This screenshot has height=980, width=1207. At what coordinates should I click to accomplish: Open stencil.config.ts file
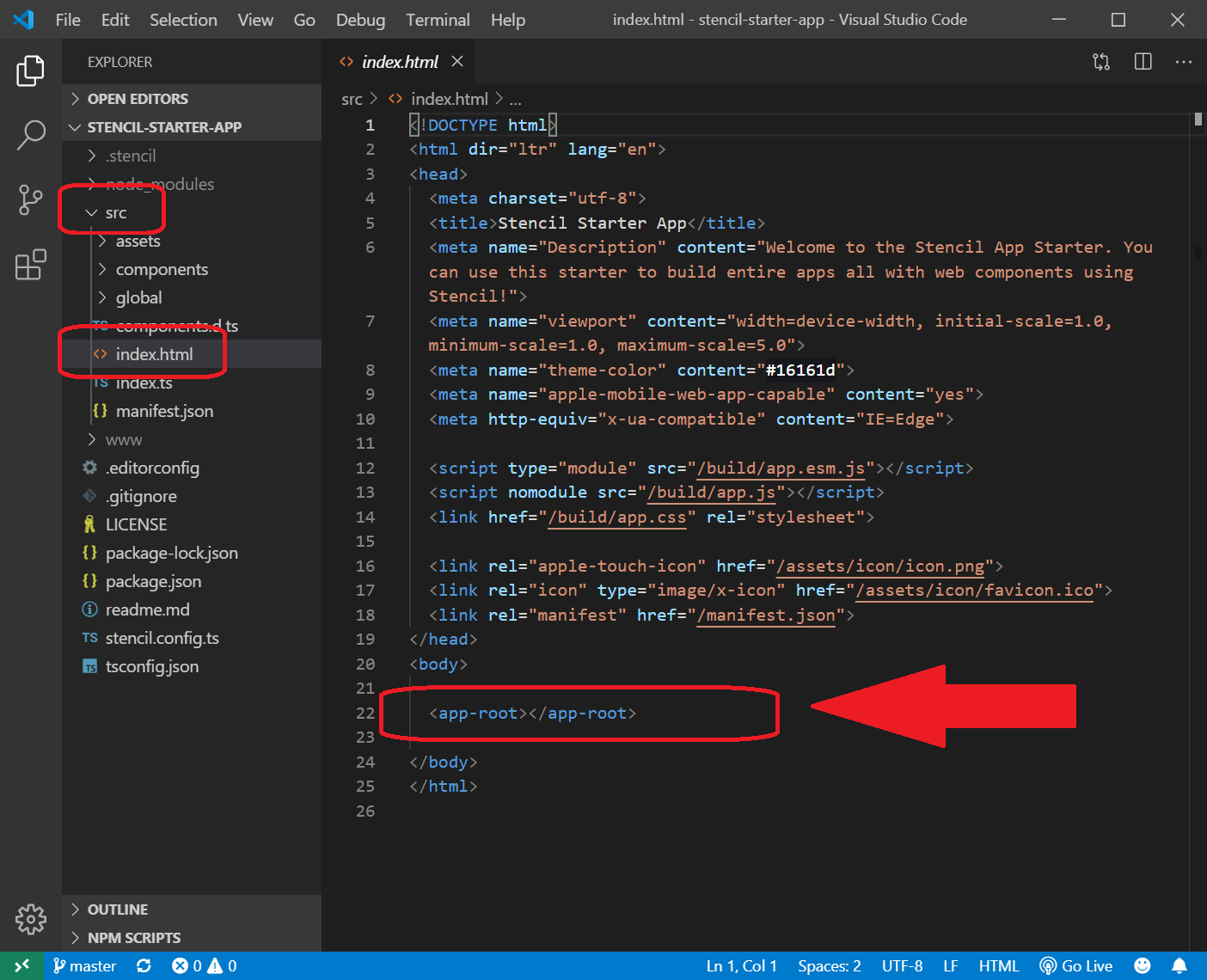pos(192,638)
